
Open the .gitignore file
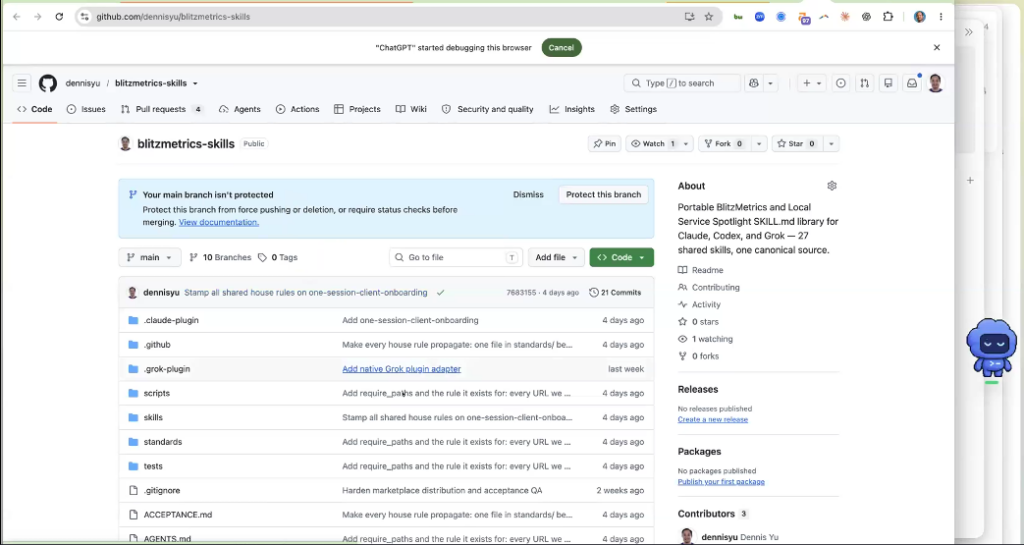pos(161,490)
